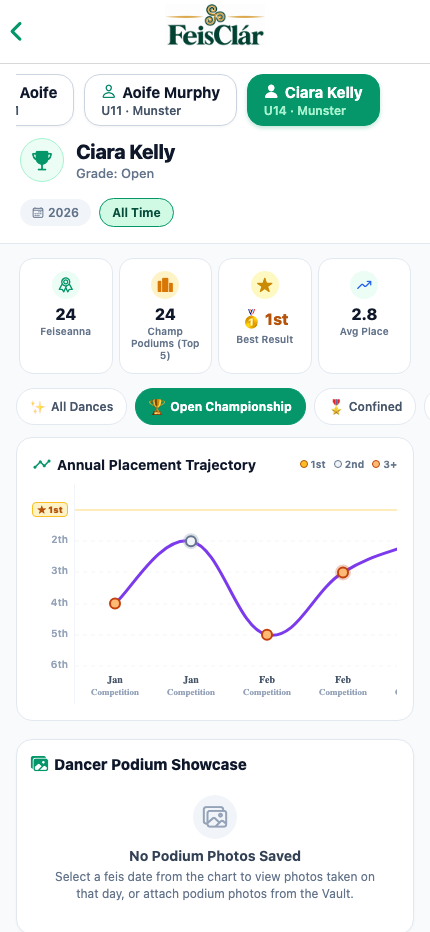Click the 2.8 average place value
Screen dimensions: 430x932
[x=364, y=314]
